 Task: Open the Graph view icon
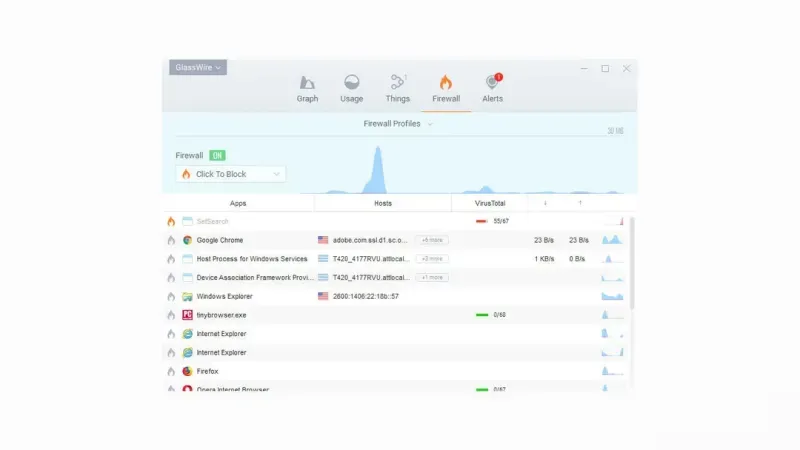click(x=307, y=83)
